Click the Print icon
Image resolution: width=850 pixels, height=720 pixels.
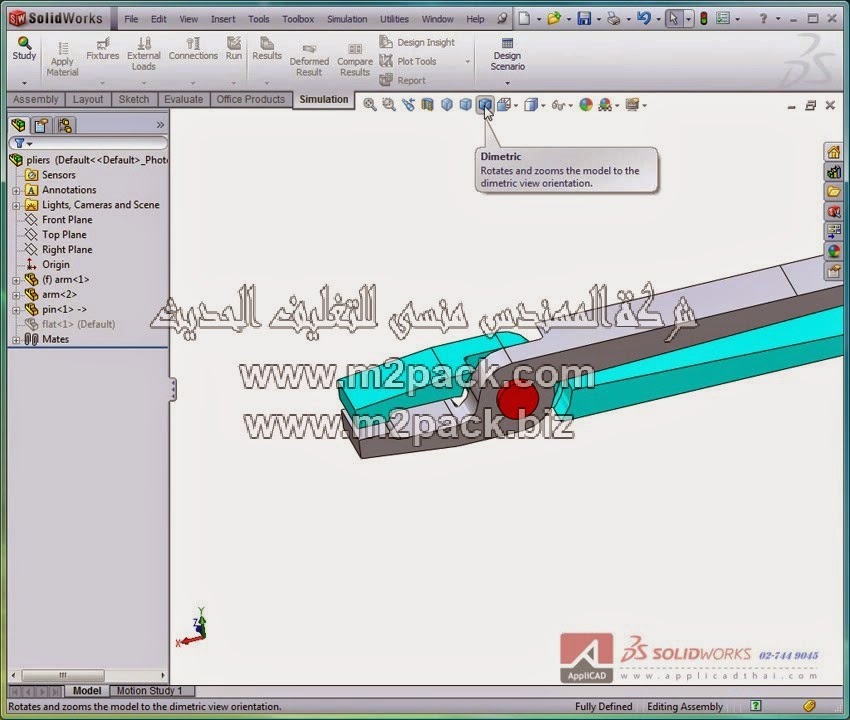tap(614, 19)
